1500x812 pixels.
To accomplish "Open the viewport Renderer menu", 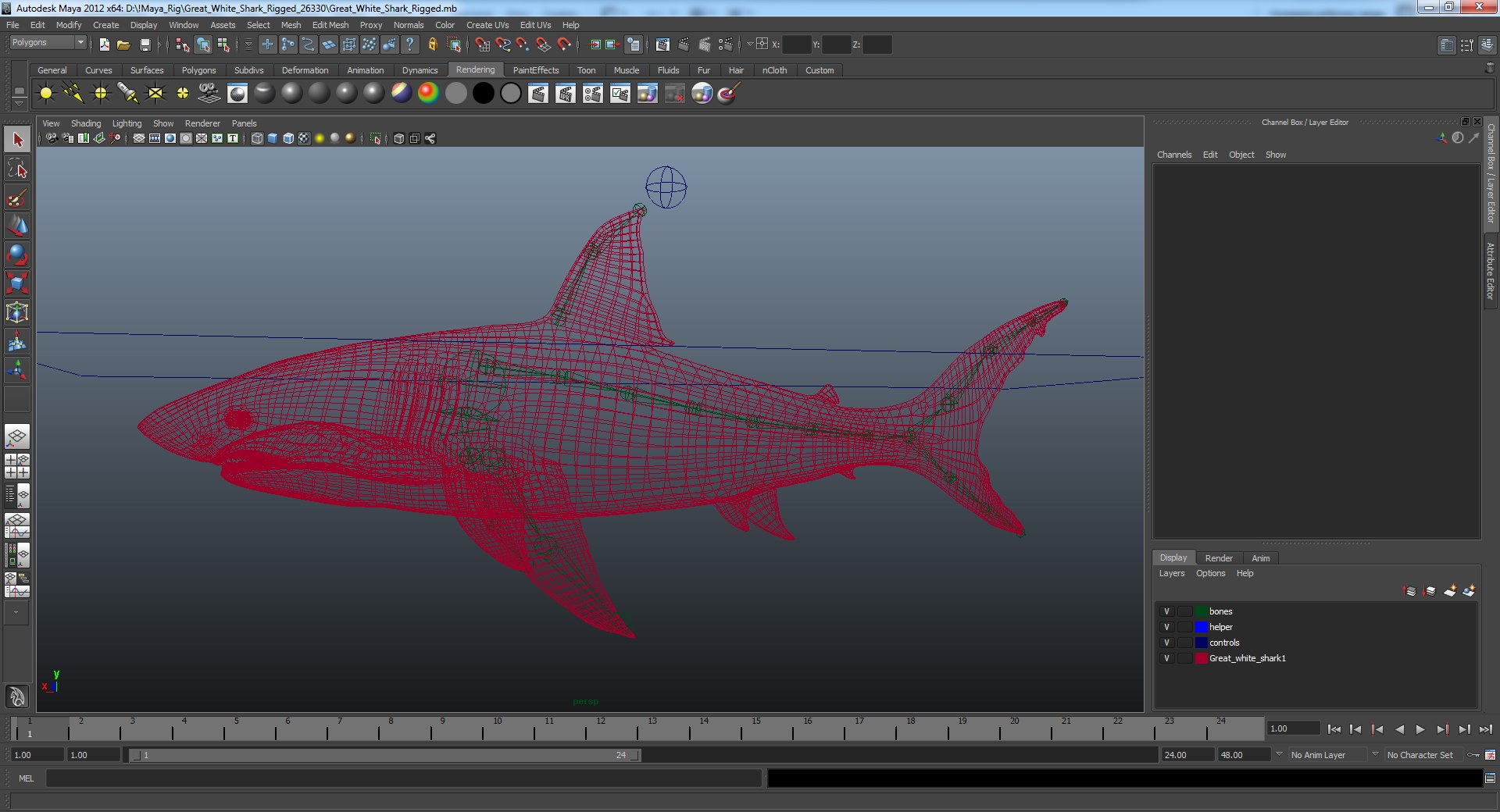I will click(202, 123).
